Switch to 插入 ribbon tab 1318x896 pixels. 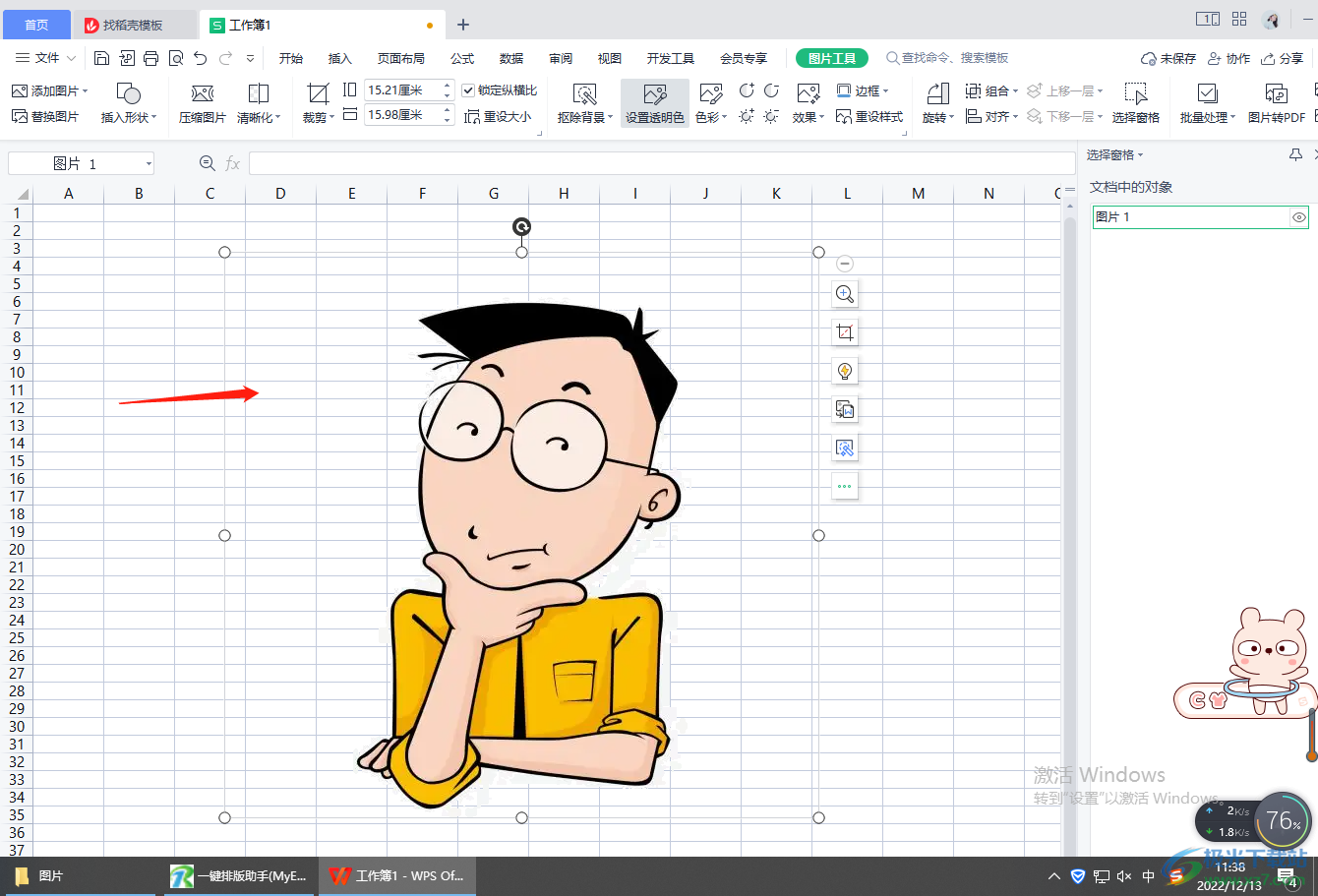pos(340,58)
